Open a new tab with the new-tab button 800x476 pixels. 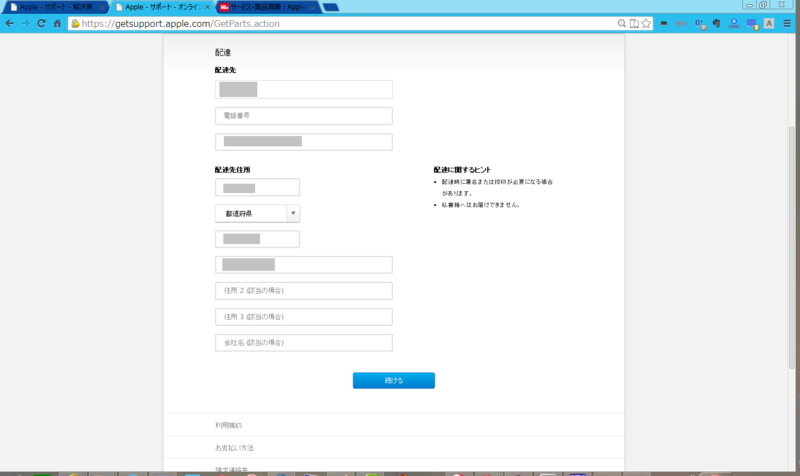pyautogui.click(x=331, y=7)
